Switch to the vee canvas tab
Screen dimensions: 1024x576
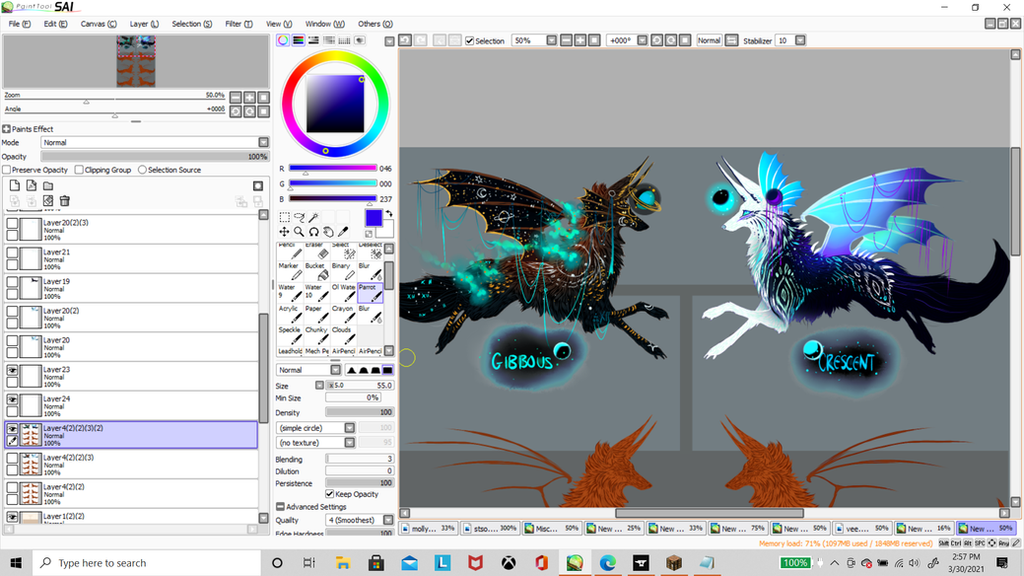tap(861, 528)
